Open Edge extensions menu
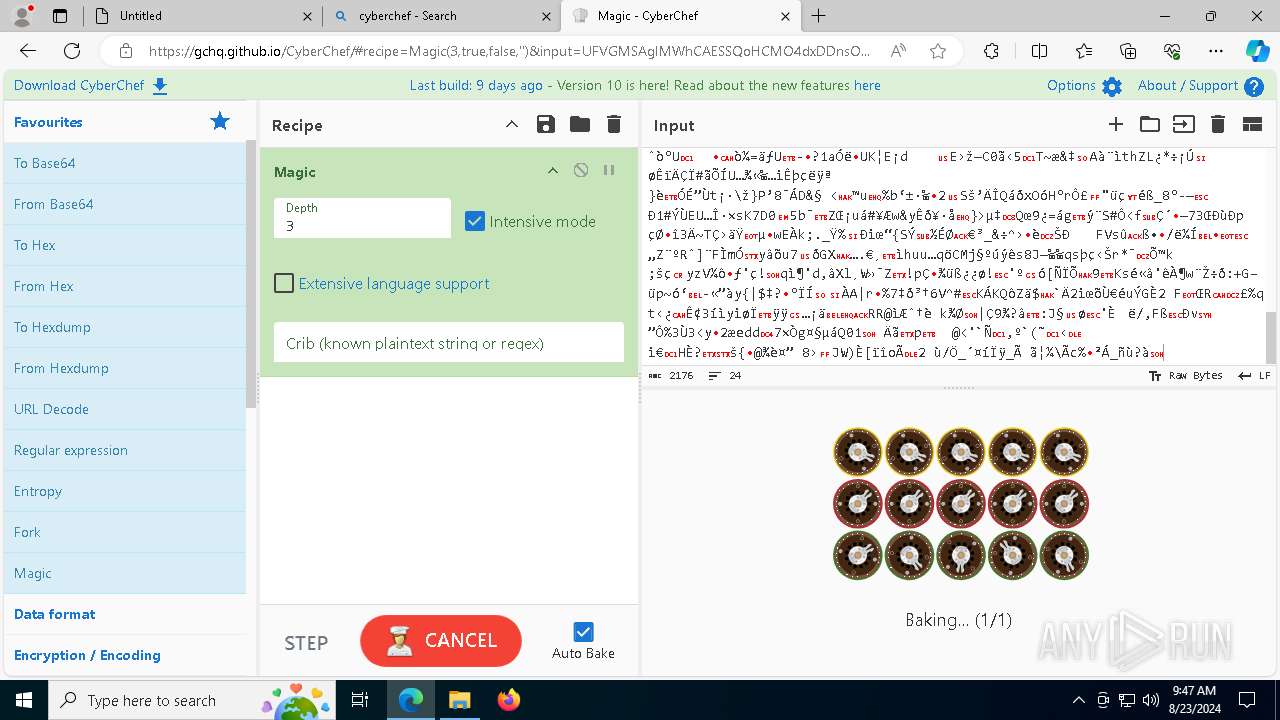Image resolution: width=1280 pixels, height=720 pixels. 991,51
